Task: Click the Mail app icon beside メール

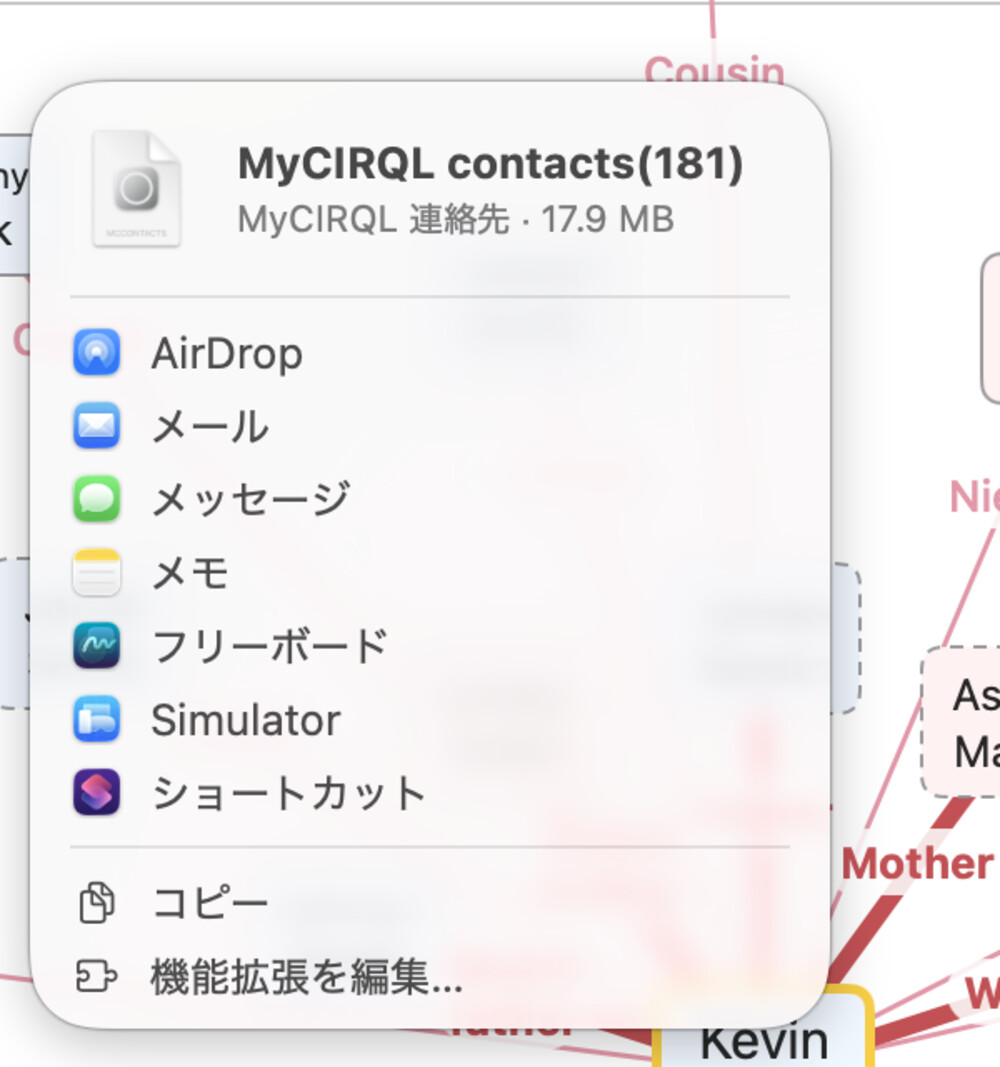Action: (x=97, y=426)
